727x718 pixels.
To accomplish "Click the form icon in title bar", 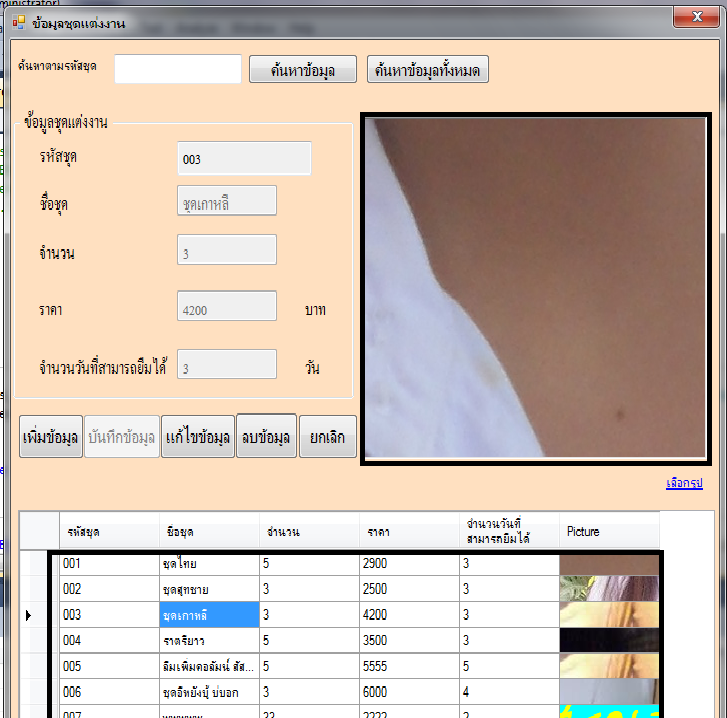I will (x=19, y=22).
